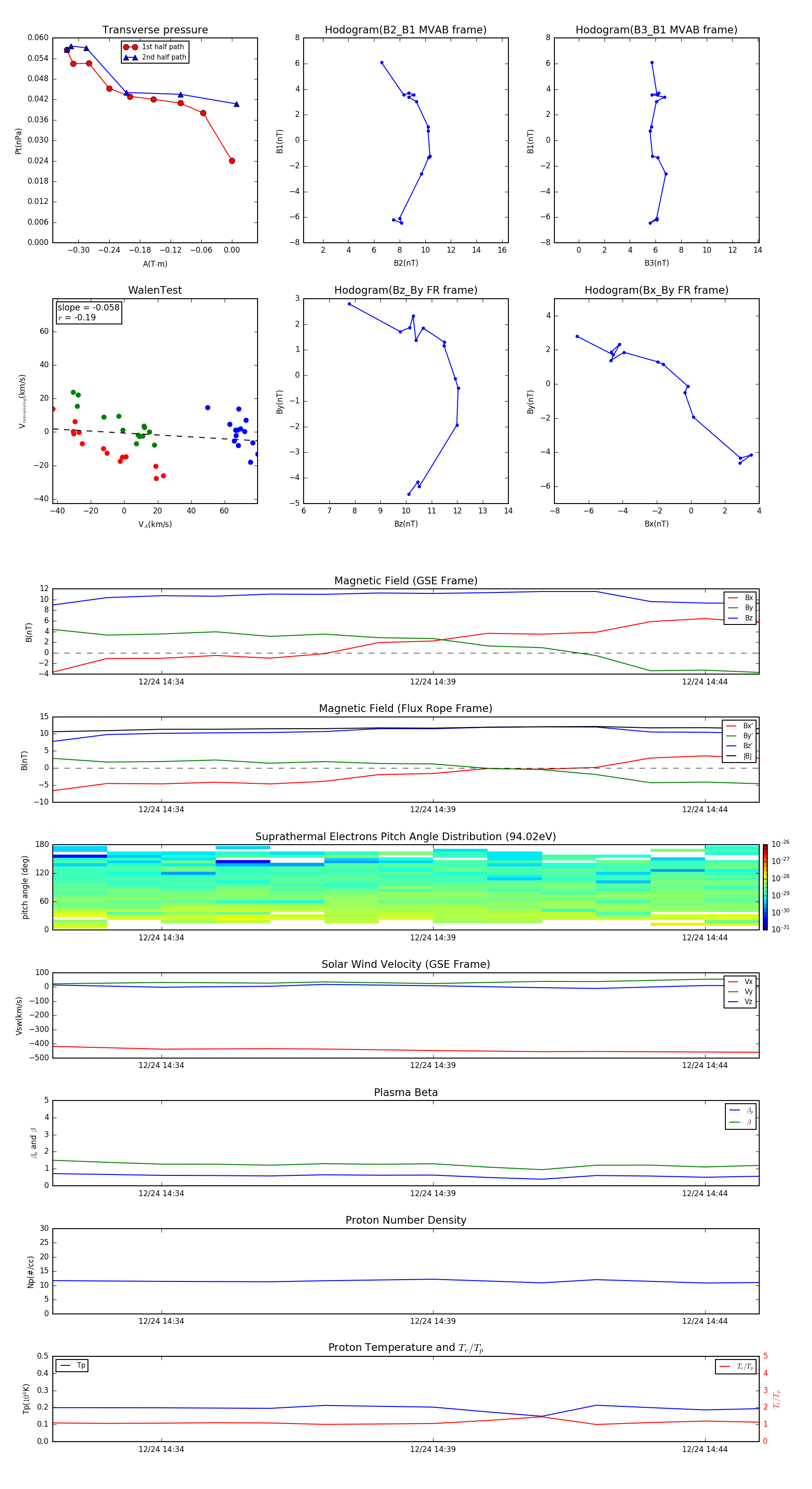
Task: Click the "12/24 14:39" tick under Plasma Beta plot
Action: [x=432, y=1193]
